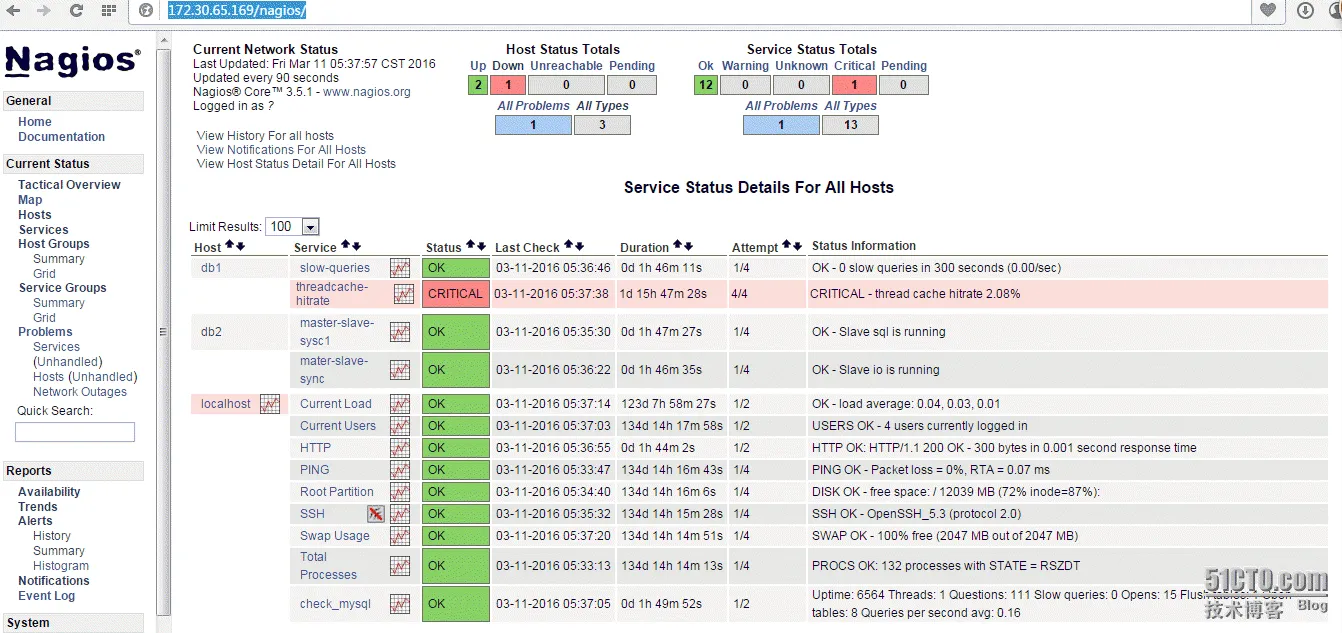Open graph icon for SSH service
The width and height of the screenshot is (1342, 633).
point(400,514)
